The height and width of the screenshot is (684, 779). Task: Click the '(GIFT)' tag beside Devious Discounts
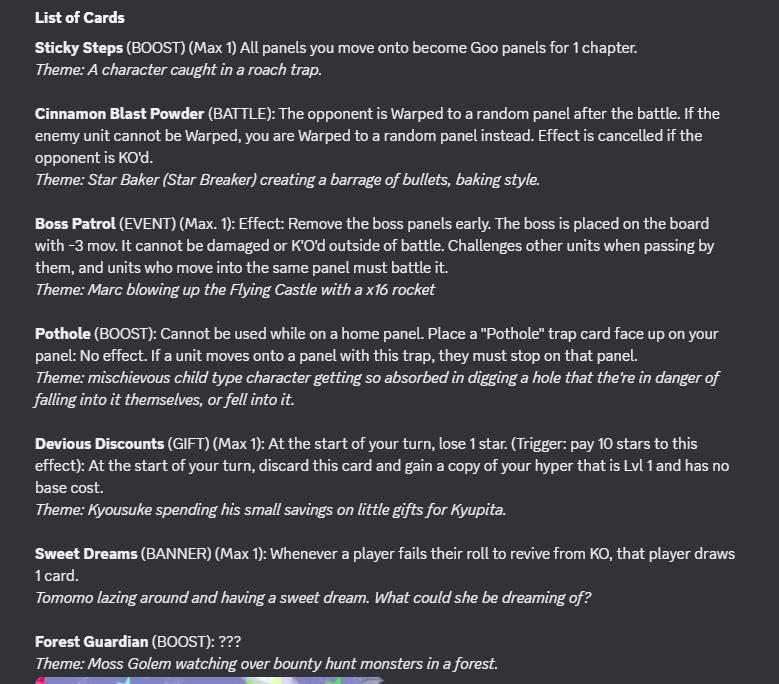pyautogui.click(x=188, y=444)
